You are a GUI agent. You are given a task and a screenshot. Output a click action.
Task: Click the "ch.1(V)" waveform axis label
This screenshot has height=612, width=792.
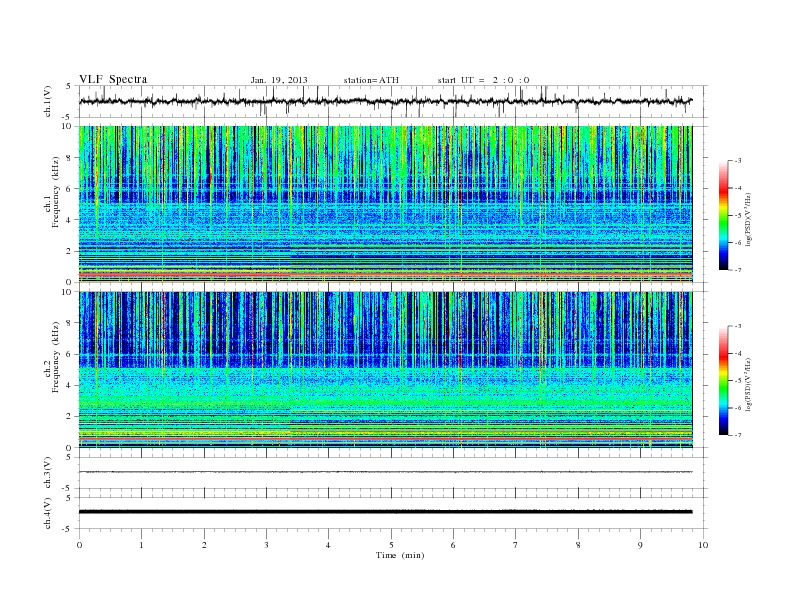[x=48, y=101]
